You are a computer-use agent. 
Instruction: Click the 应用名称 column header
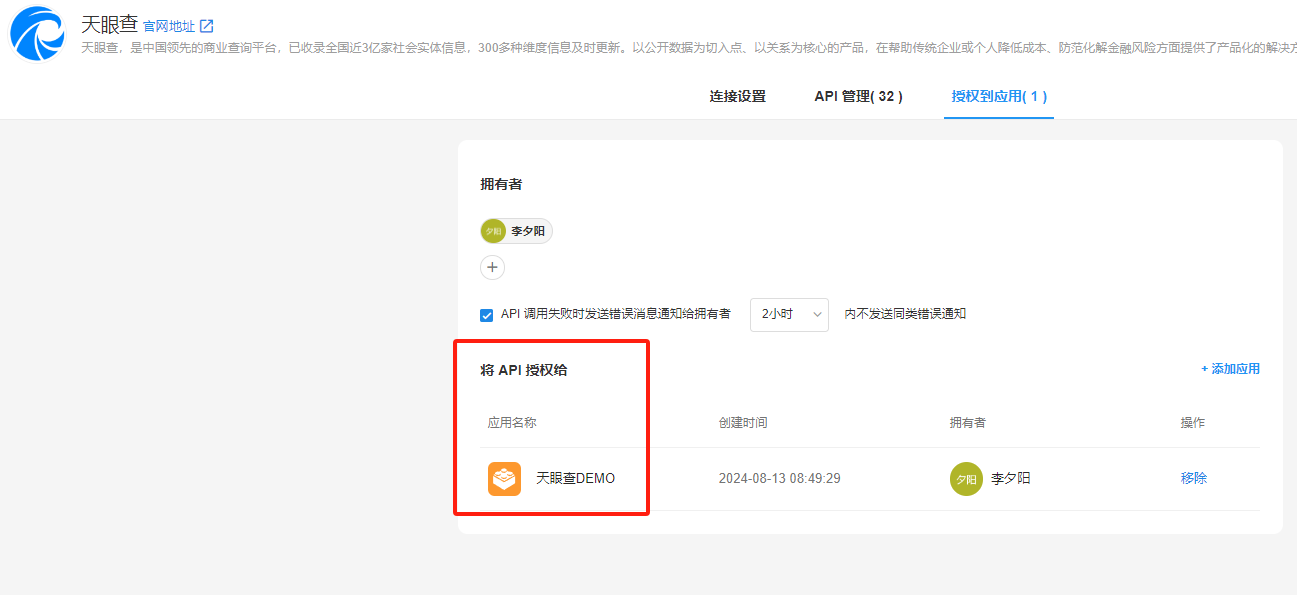[512, 423]
